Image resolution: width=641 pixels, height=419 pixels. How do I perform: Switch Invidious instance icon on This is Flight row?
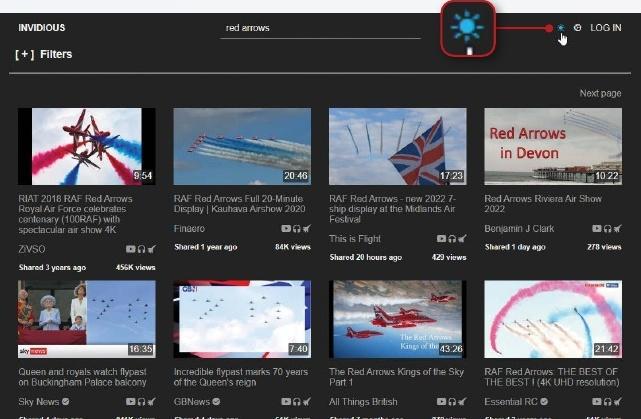462,239
